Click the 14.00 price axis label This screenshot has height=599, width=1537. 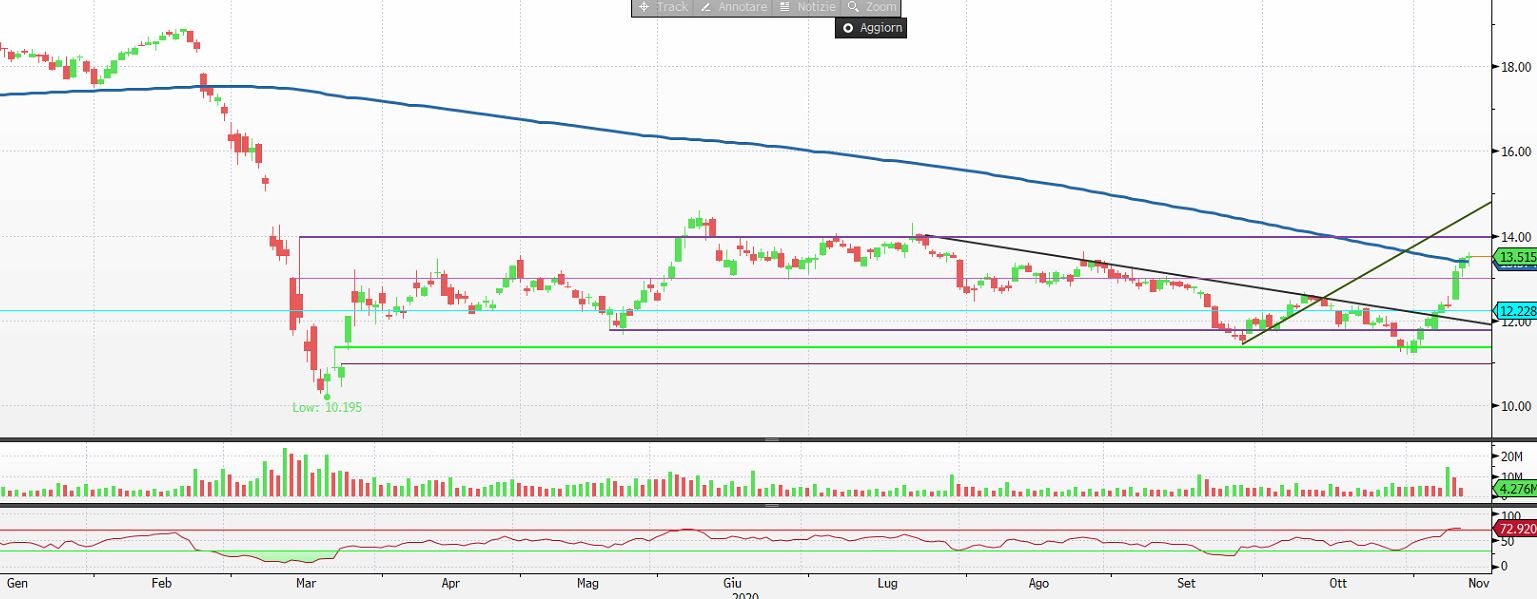click(x=1515, y=237)
